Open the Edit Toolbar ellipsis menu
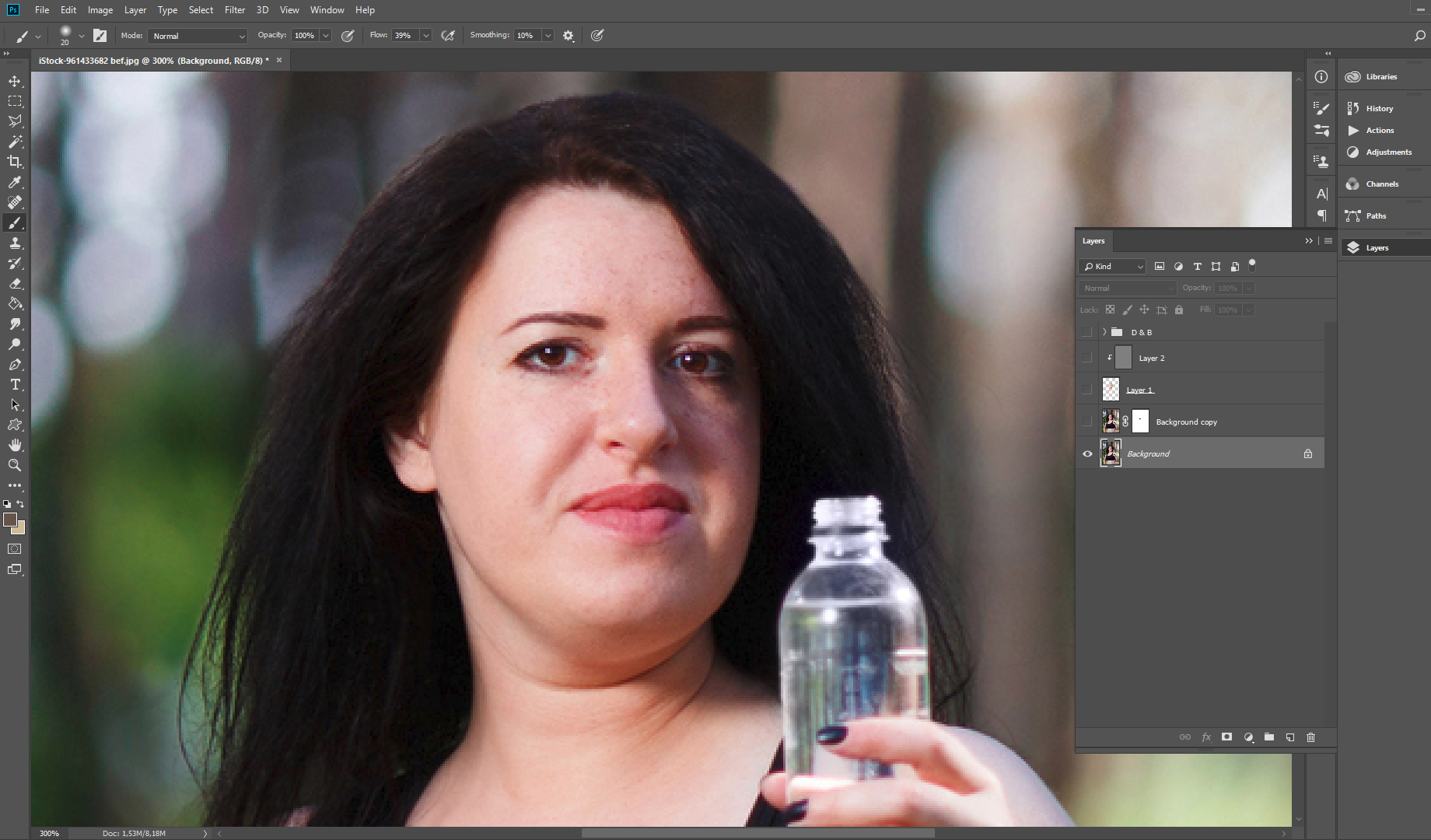This screenshot has width=1431, height=840. click(15, 485)
